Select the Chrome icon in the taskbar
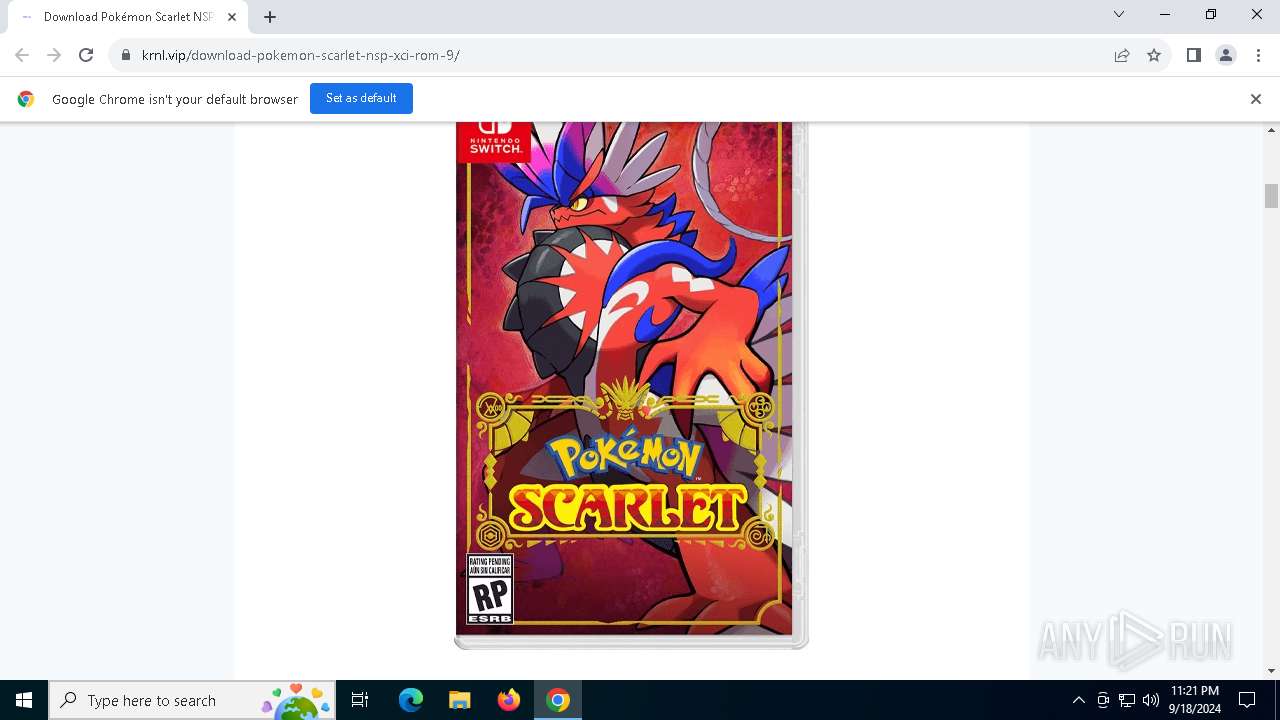 pos(558,700)
